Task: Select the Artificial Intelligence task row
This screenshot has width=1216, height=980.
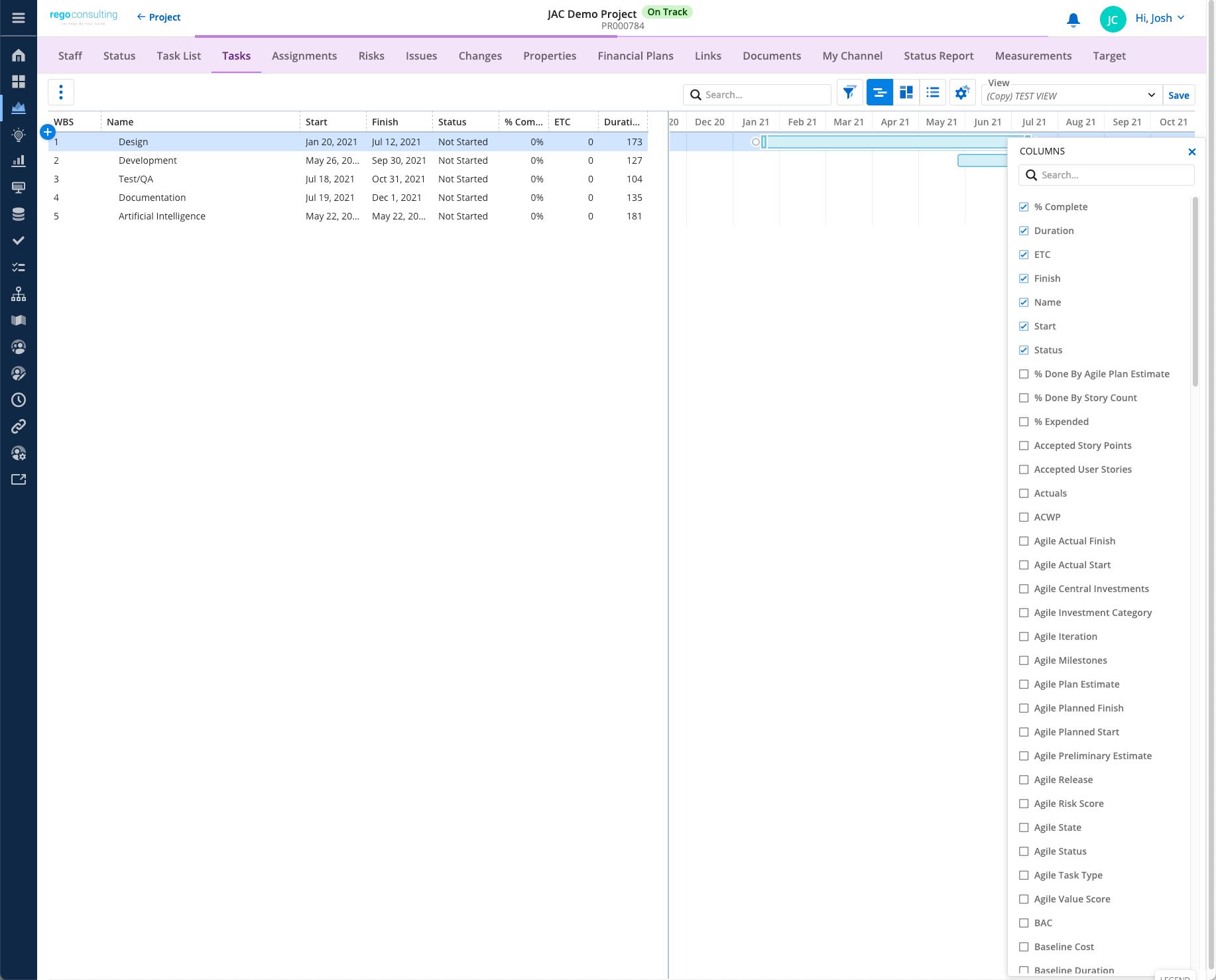Action: 348,216
